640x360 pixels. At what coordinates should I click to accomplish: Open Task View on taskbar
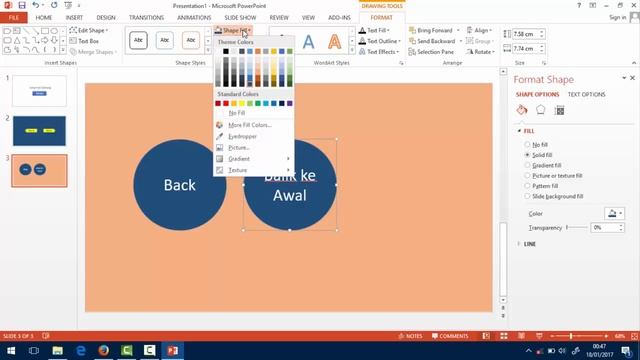tap(34, 351)
